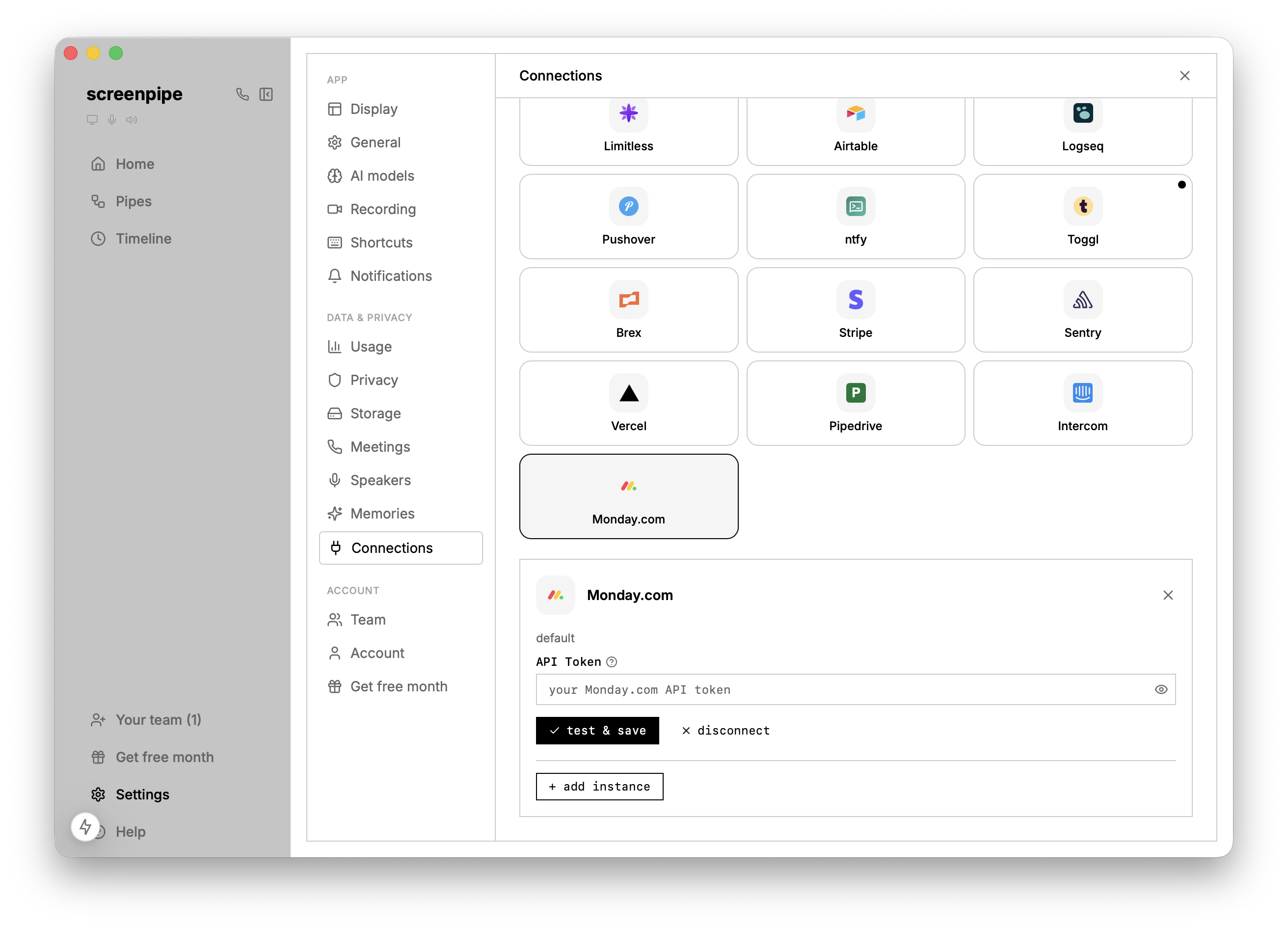Collapse sidebar using panel toggle icon
The height and width of the screenshot is (930, 1288).
[266, 94]
